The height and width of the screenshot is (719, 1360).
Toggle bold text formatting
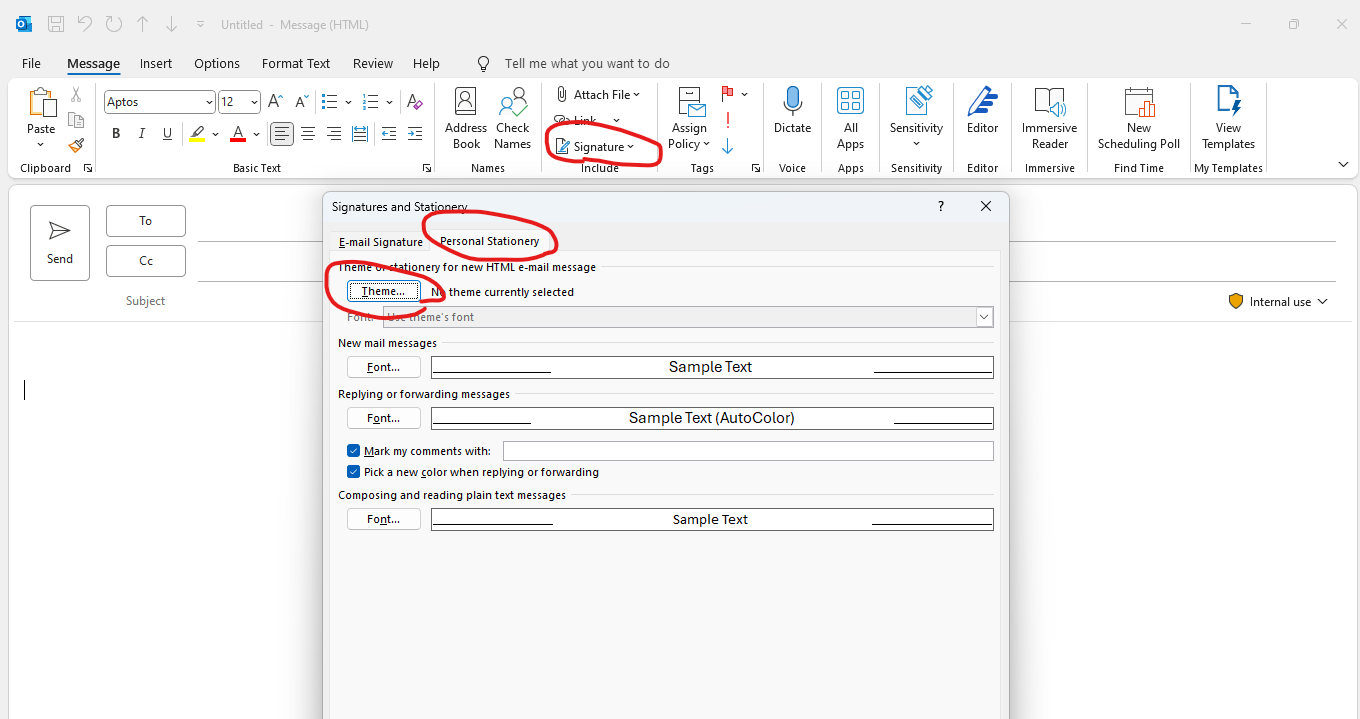coord(115,133)
